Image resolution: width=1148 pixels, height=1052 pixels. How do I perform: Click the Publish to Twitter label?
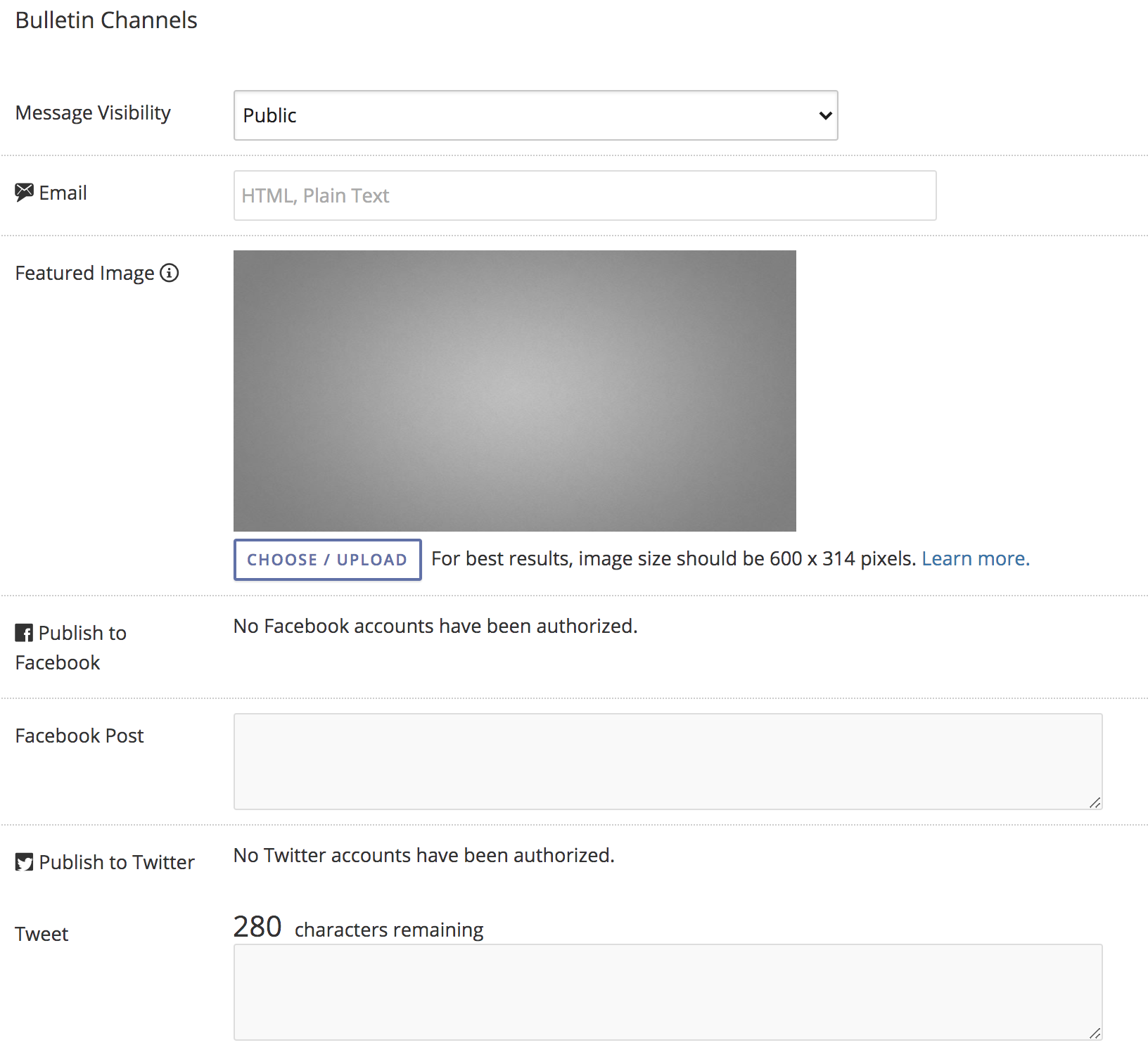point(116,861)
